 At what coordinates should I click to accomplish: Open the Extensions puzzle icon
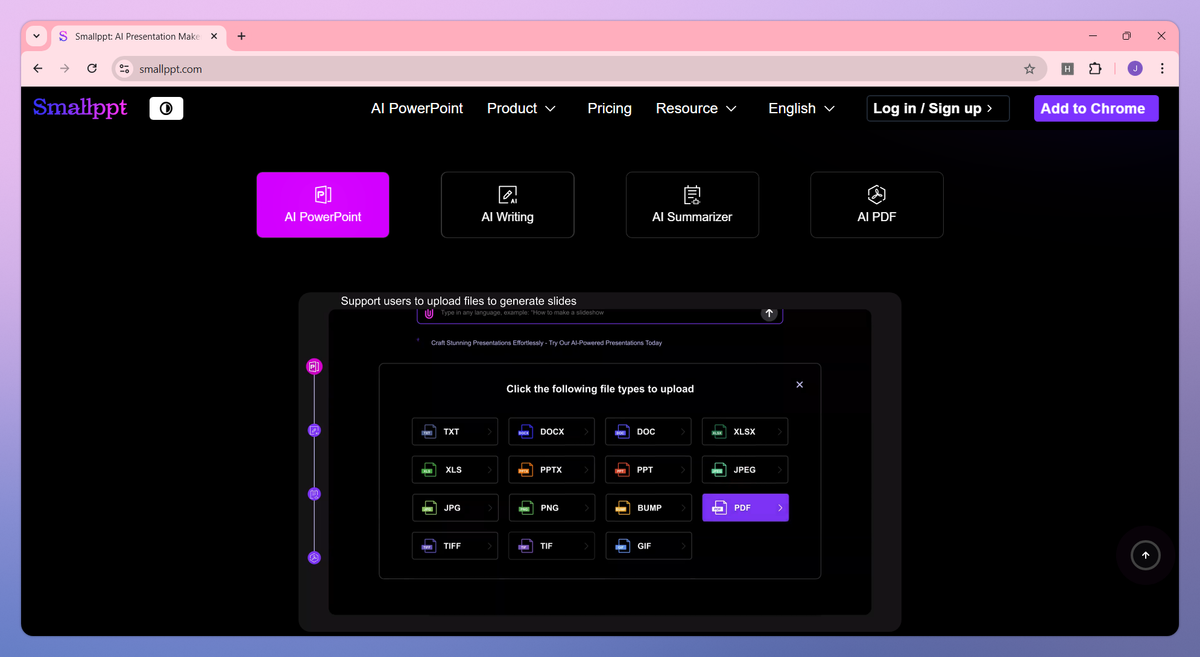tap(1095, 69)
